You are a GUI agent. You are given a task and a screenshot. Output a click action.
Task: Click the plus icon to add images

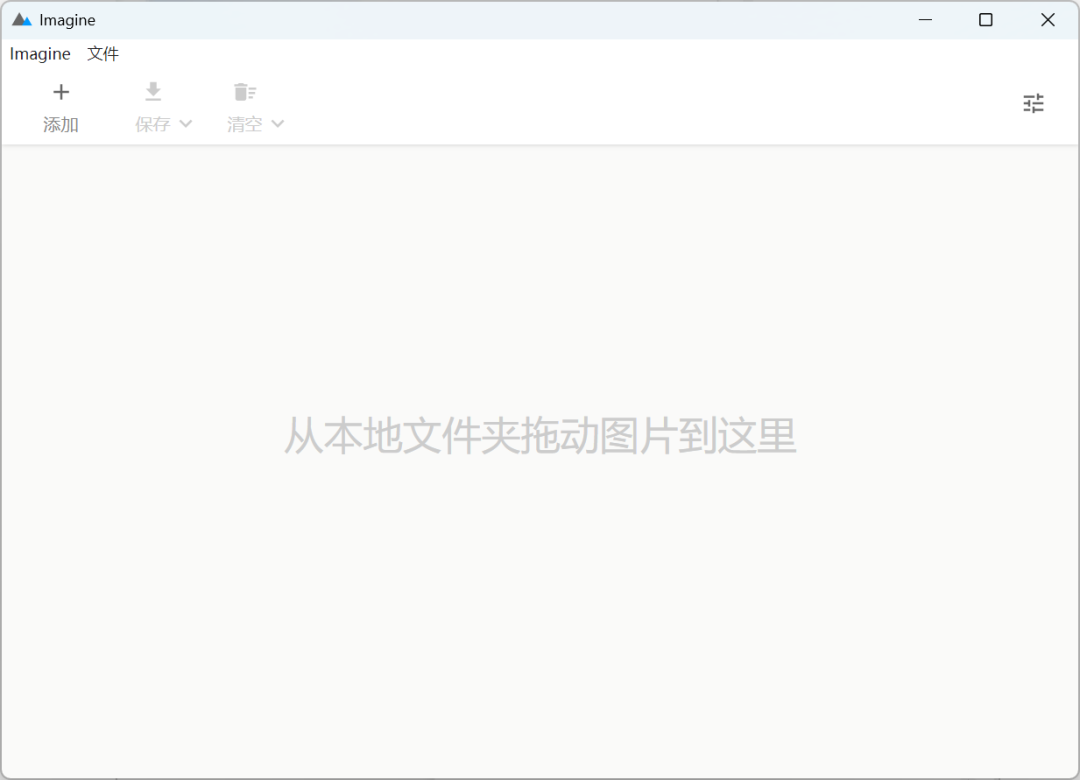point(61,92)
